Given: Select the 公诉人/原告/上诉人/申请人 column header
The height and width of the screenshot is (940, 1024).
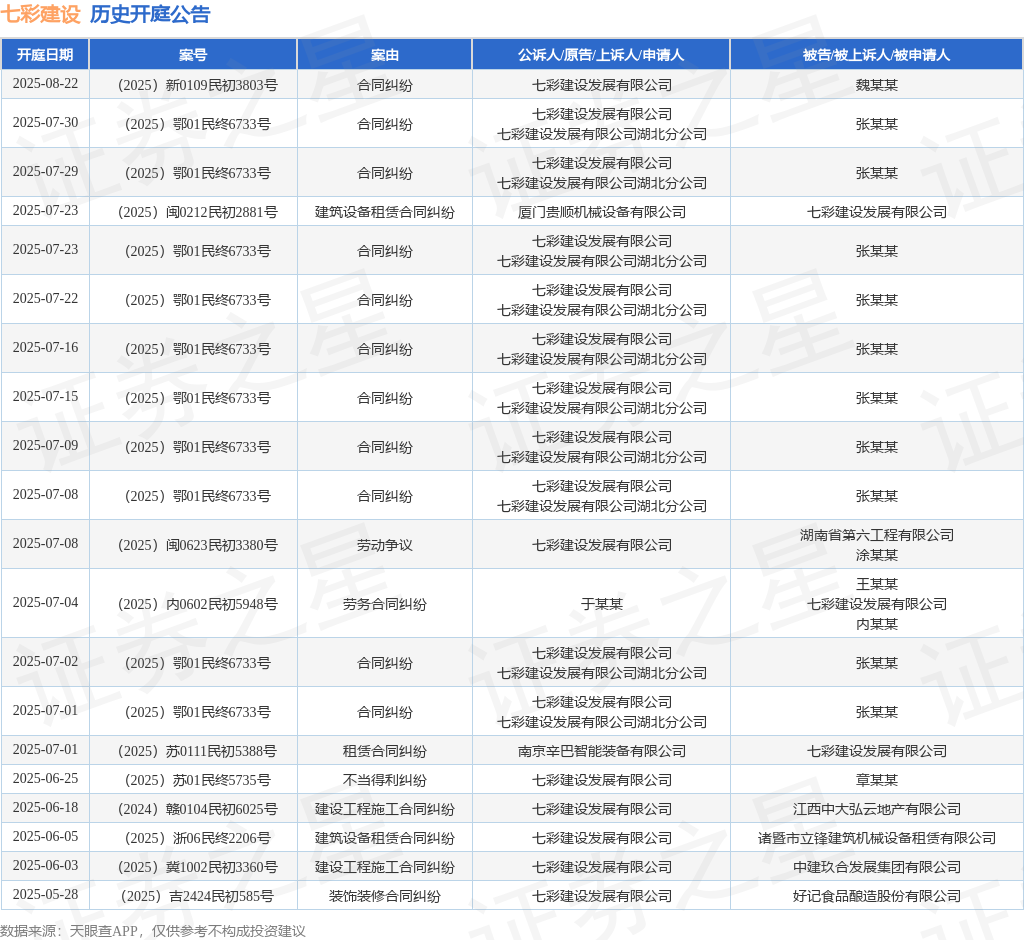Looking at the screenshot, I should pos(601,54).
